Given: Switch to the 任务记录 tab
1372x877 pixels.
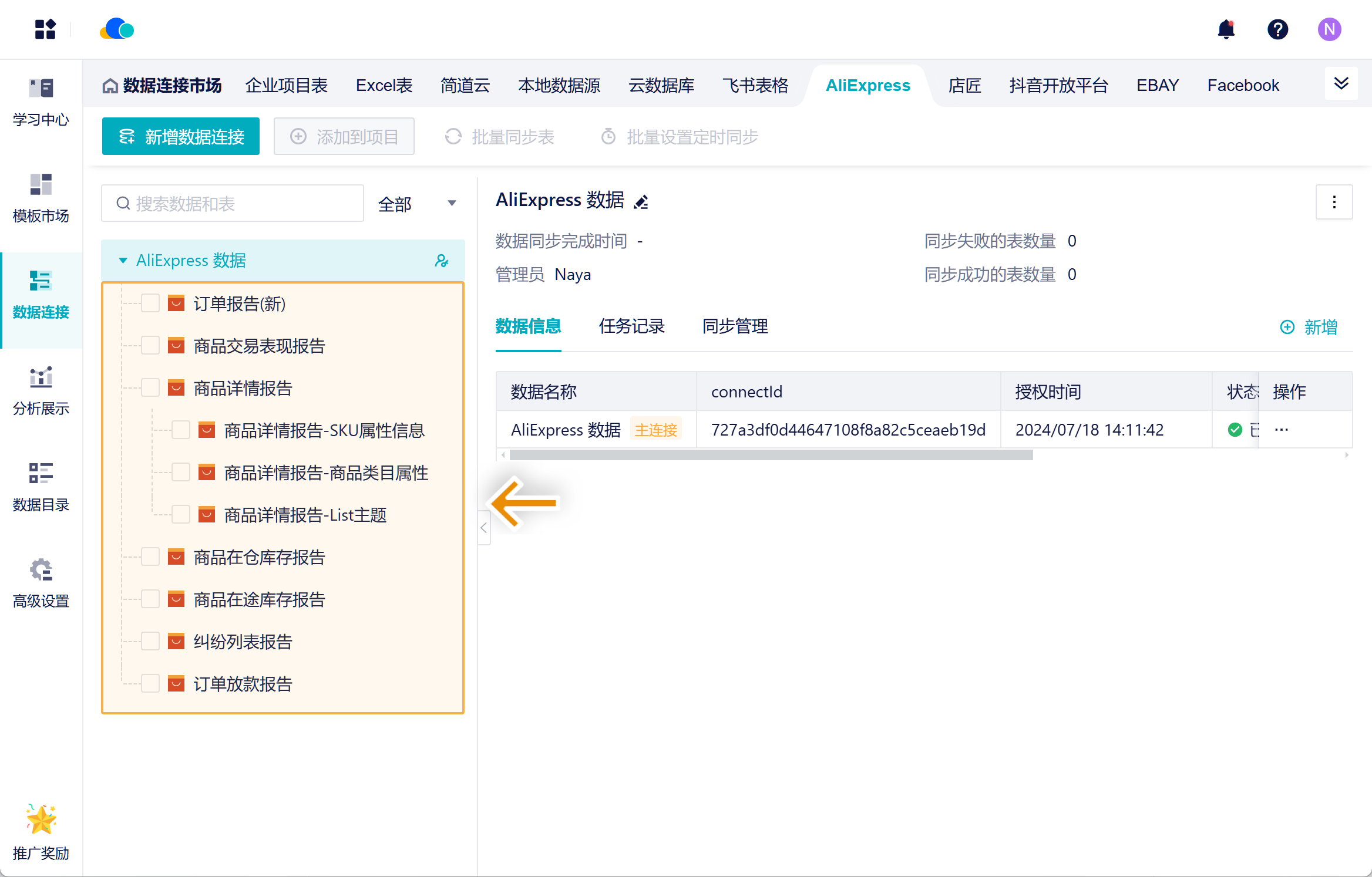Looking at the screenshot, I should 631,326.
